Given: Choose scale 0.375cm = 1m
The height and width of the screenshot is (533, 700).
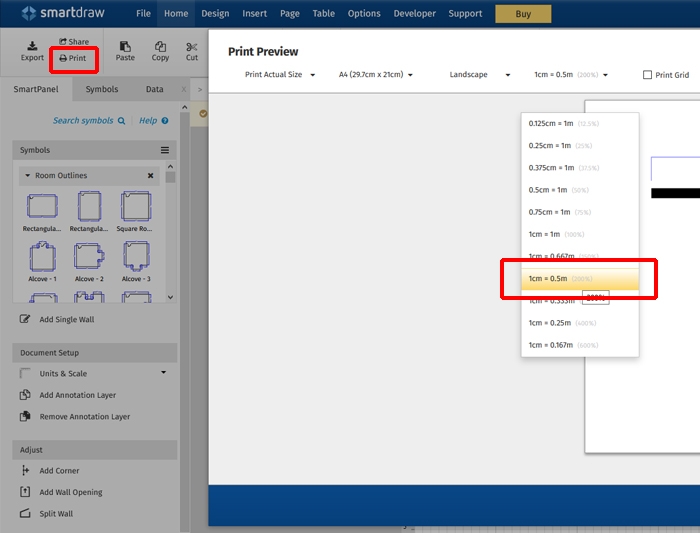Looking at the screenshot, I should coord(580,168).
